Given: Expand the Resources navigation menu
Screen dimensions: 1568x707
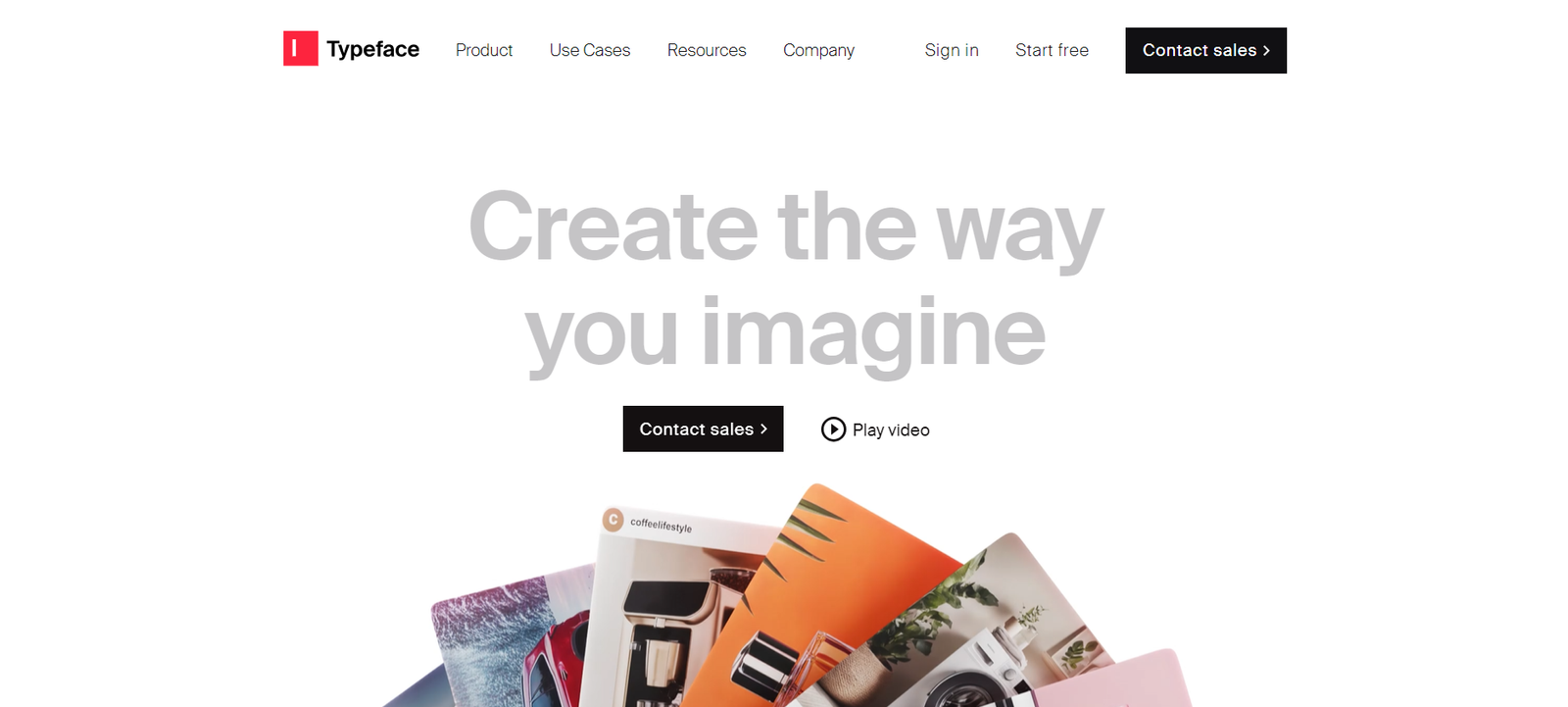Looking at the screenshot, I should pyautogui.click(x=707, y=50).
